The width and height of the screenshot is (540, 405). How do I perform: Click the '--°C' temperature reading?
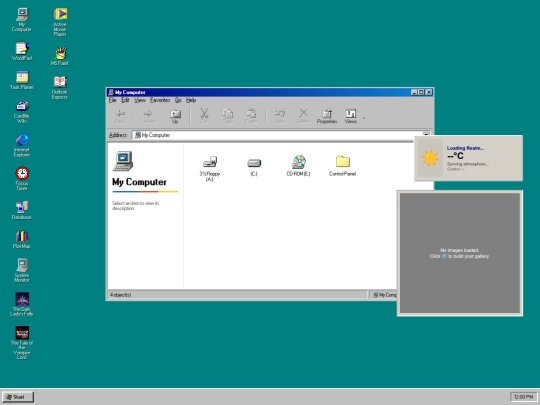(x=455, y=156)
